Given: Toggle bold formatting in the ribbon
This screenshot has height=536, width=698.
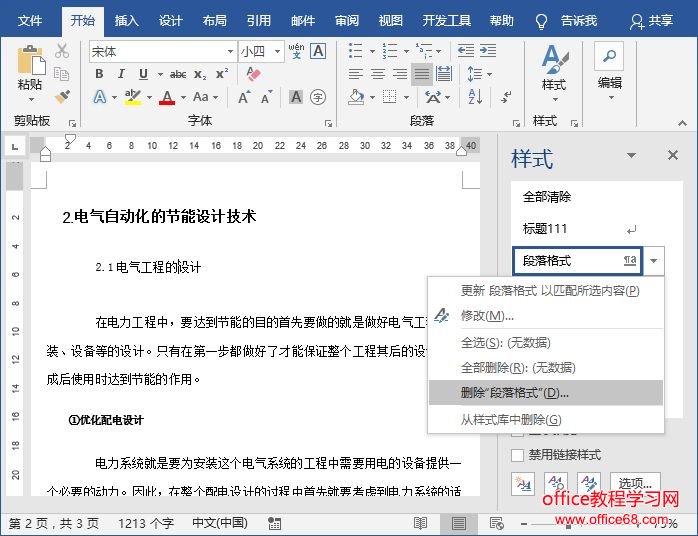Looking at the screenshot, I should tap(98, 74).
